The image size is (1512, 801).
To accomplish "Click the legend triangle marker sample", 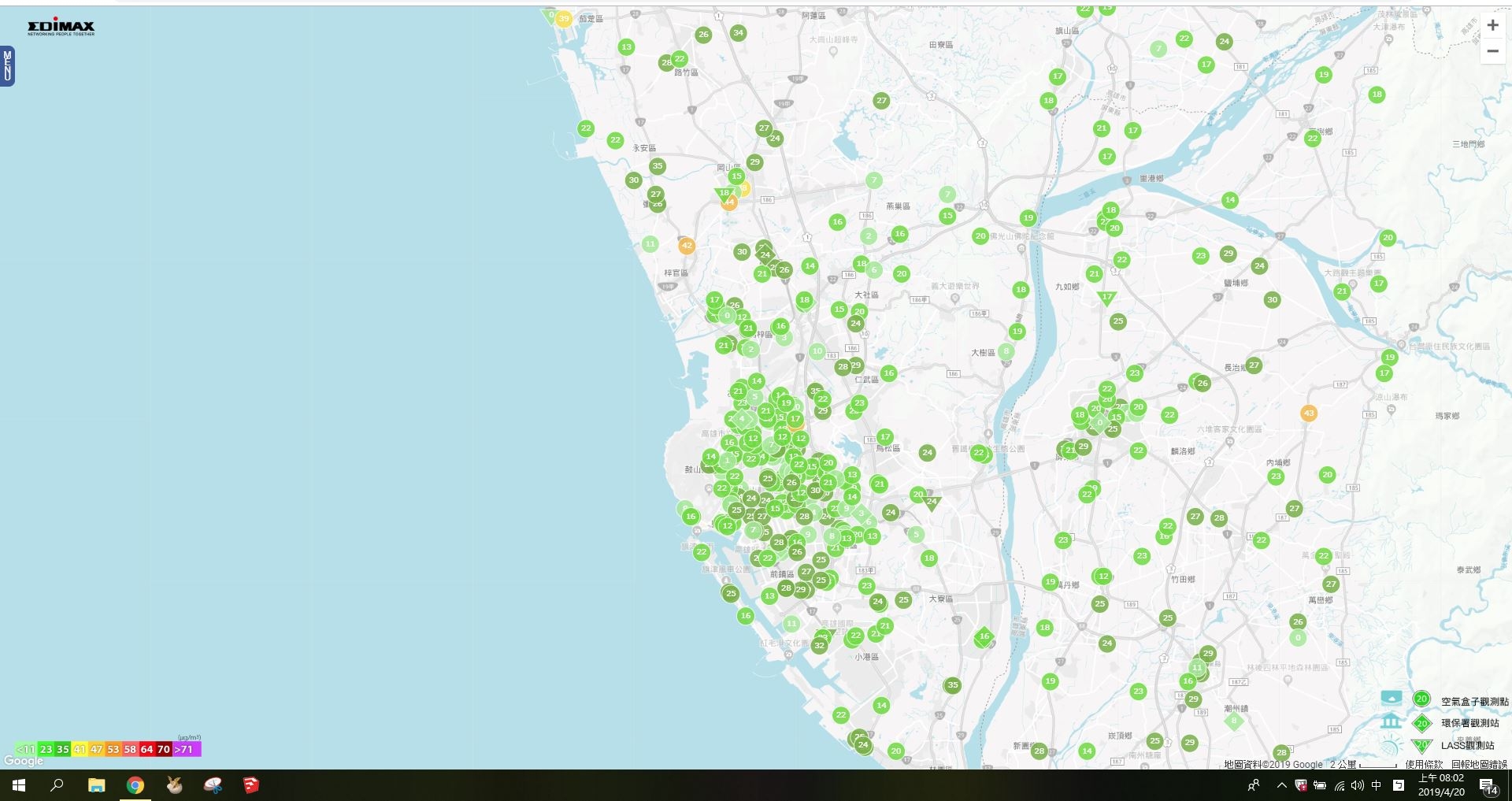I will tap(1421, 744).
